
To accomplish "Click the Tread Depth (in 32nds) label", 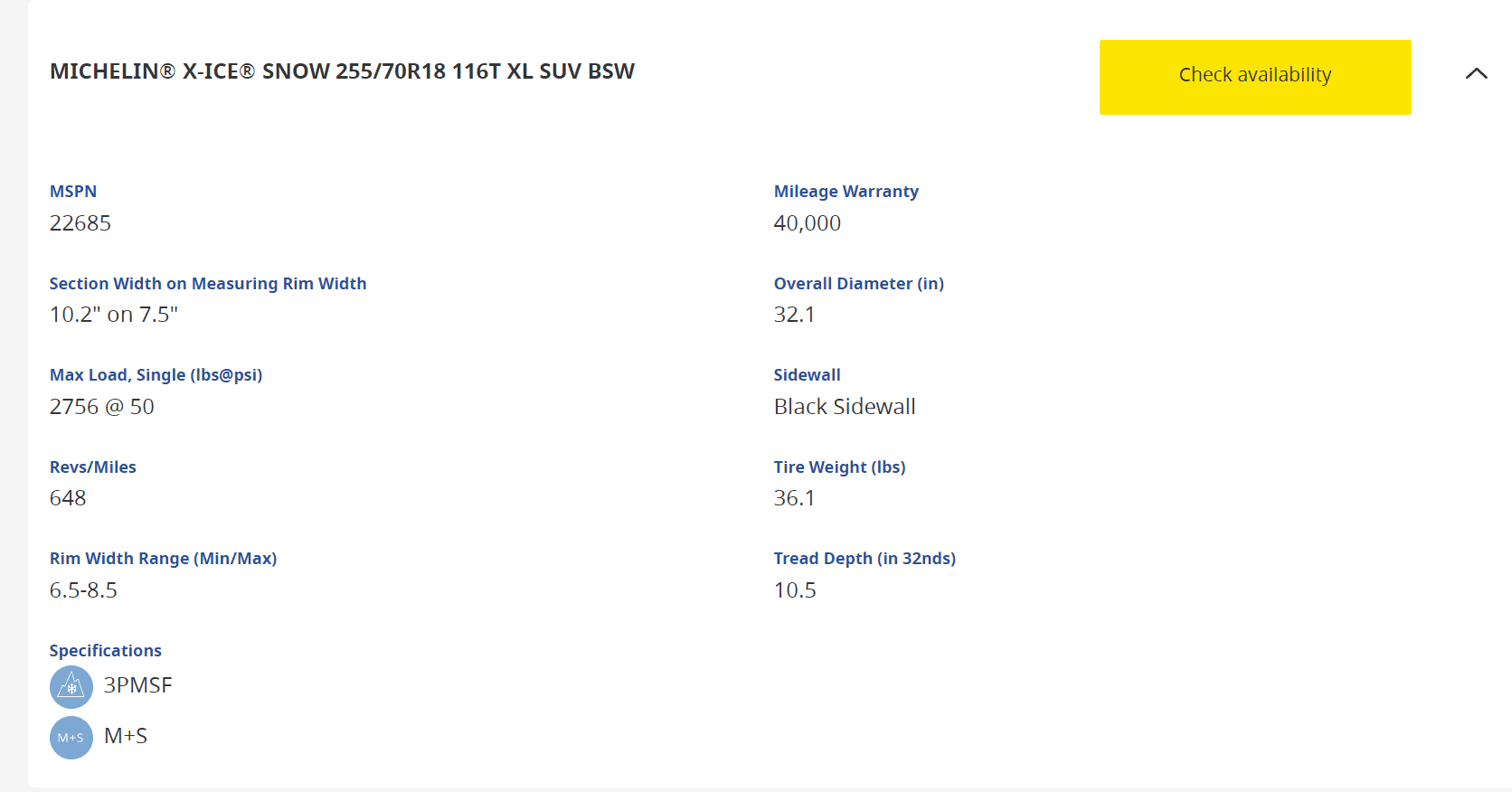I will [x=865, y=559].
